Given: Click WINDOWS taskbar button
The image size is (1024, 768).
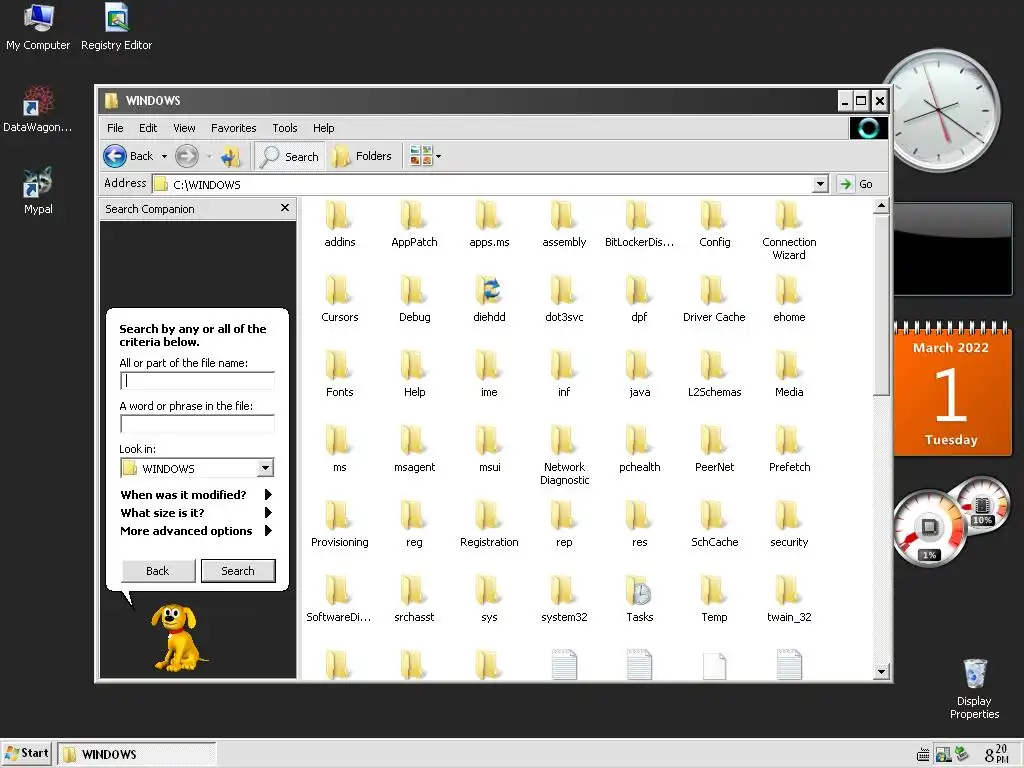Looking at the screenshot, I should 136,754.
